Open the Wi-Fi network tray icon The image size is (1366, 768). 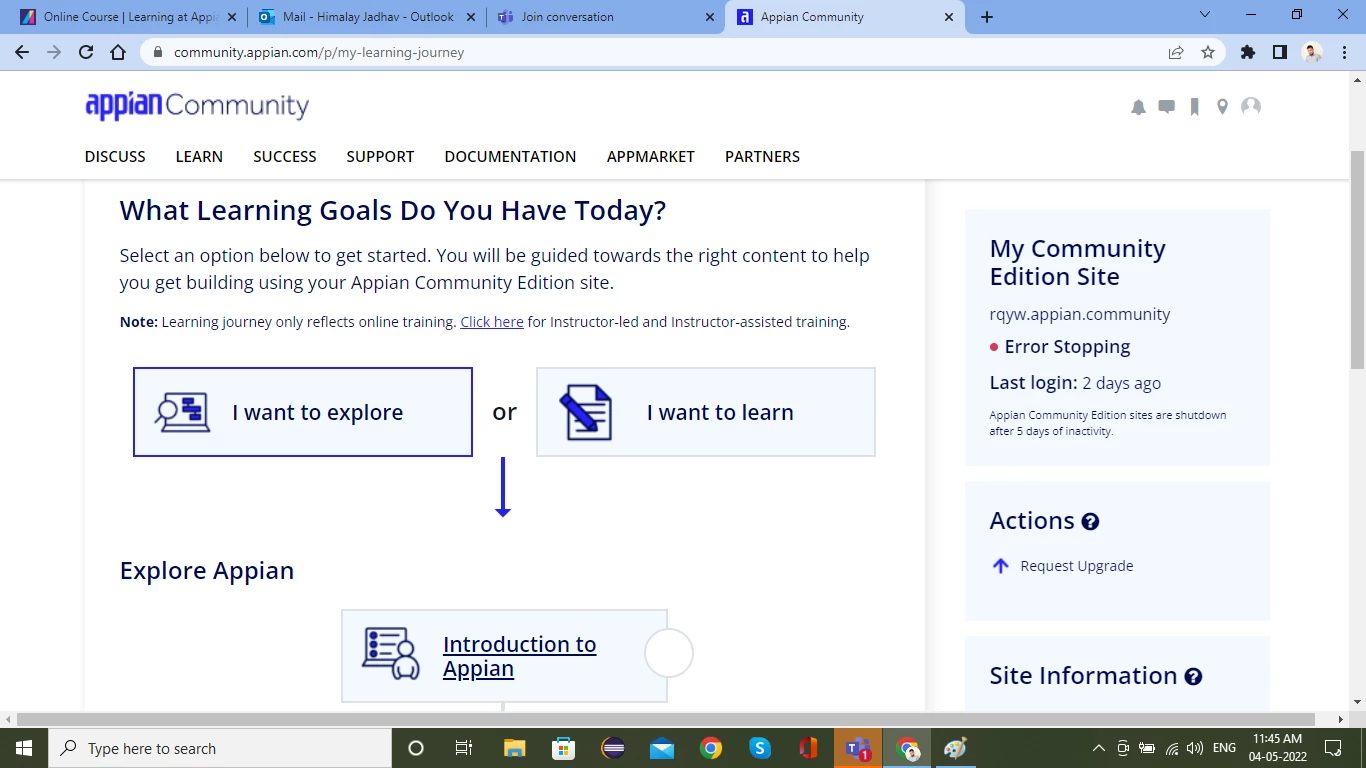1172,748
